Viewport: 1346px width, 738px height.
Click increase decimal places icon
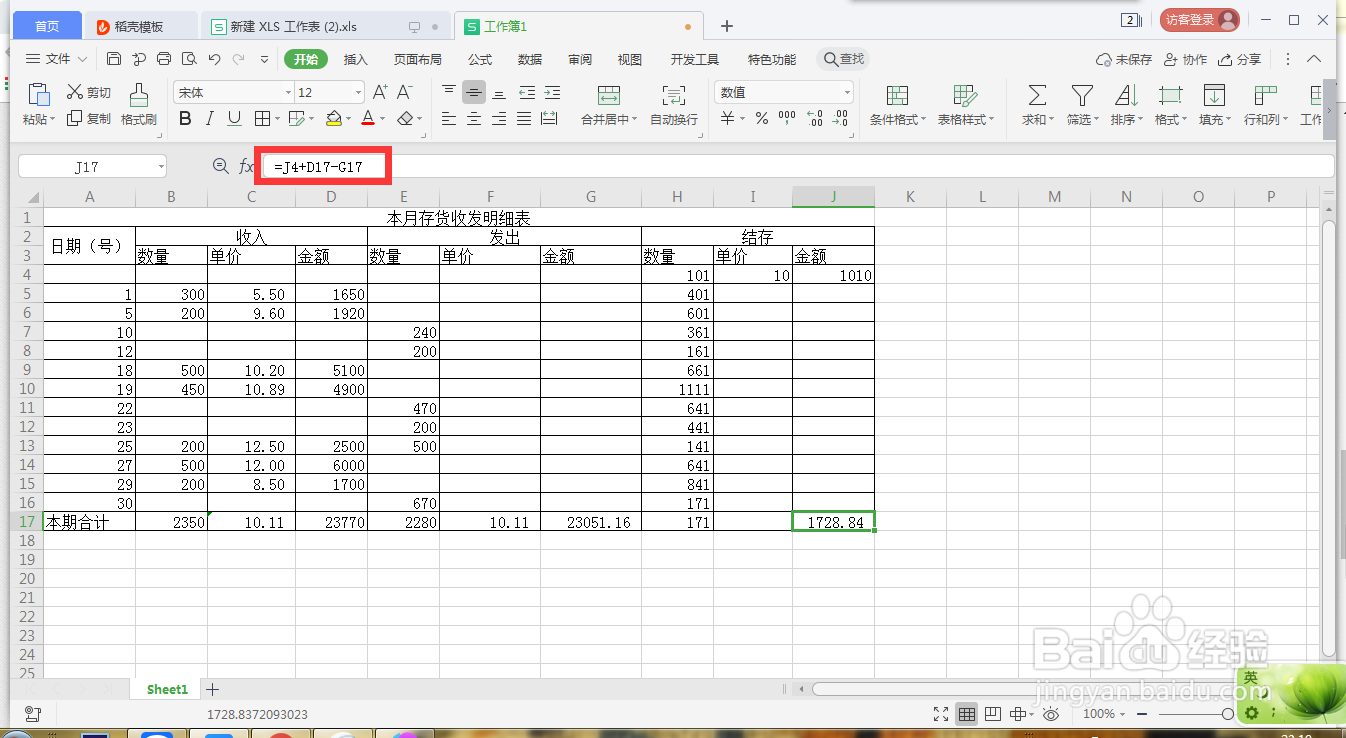(x=815, y=119)
